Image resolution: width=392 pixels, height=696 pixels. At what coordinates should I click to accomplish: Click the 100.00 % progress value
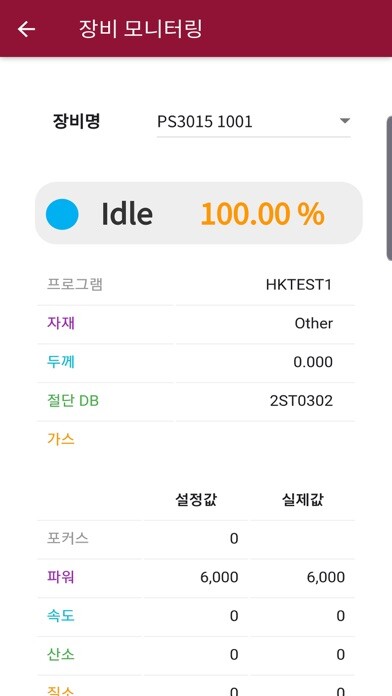pos(263,214)
